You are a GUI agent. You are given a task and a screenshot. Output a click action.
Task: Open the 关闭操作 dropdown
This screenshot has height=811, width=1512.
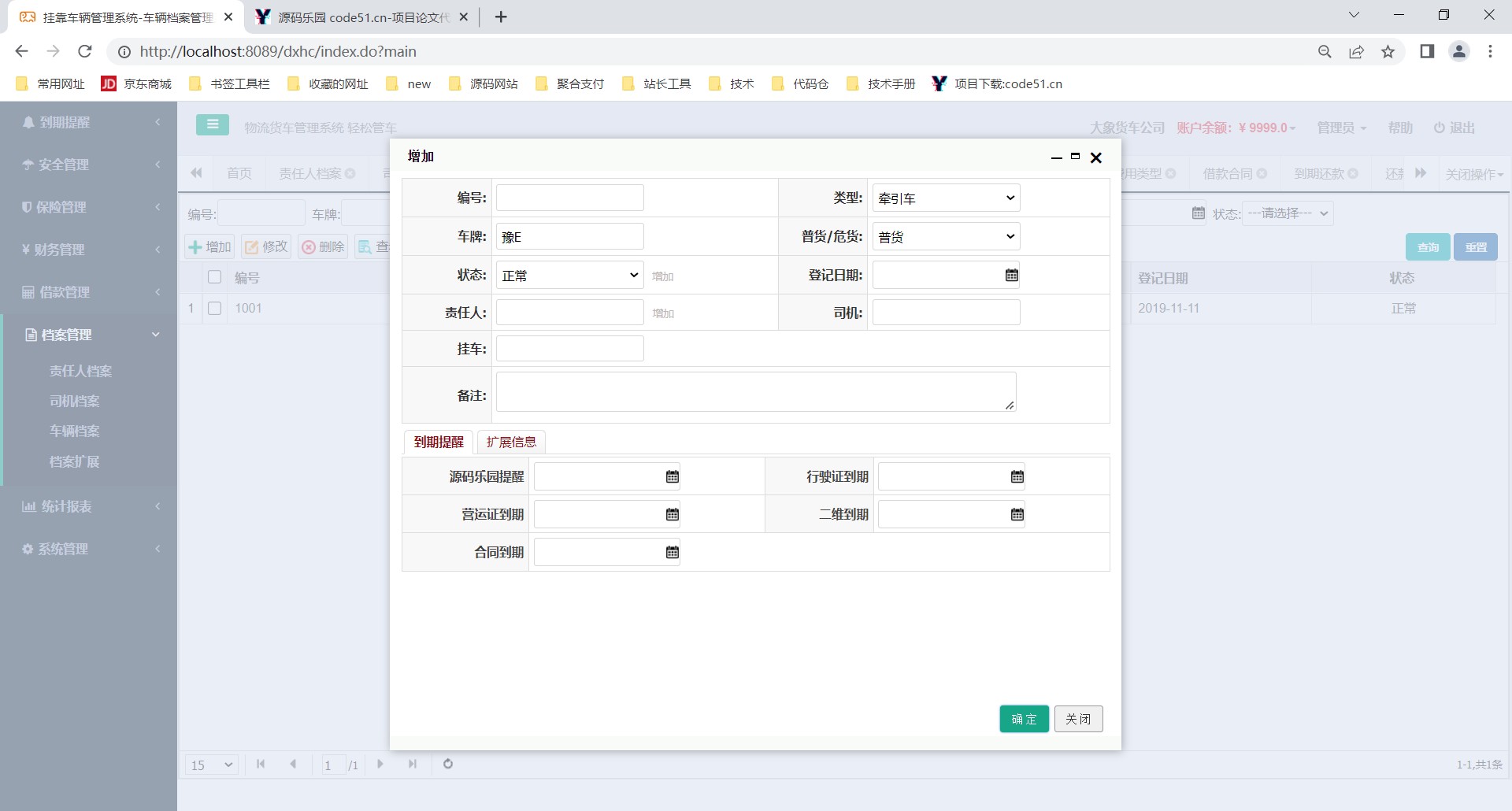pos(1474,174)
